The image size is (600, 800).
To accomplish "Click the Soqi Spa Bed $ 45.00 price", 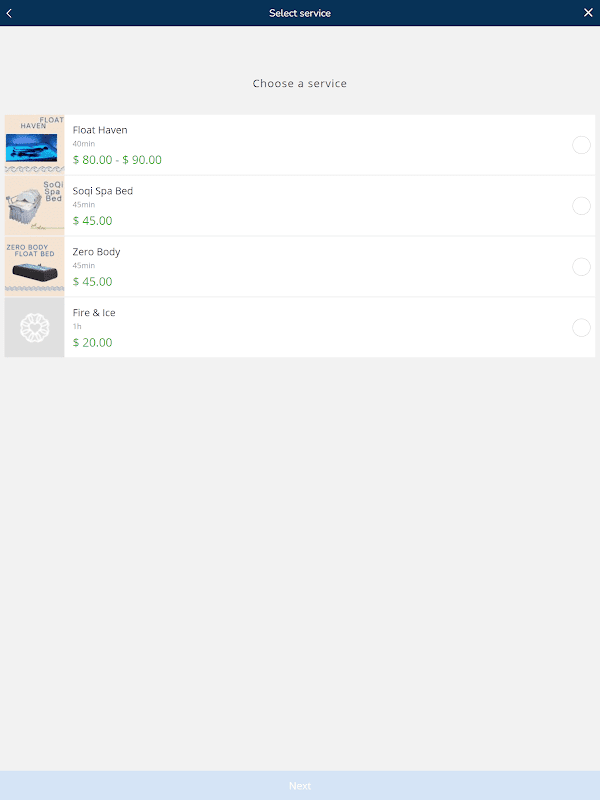I will 92,220.
